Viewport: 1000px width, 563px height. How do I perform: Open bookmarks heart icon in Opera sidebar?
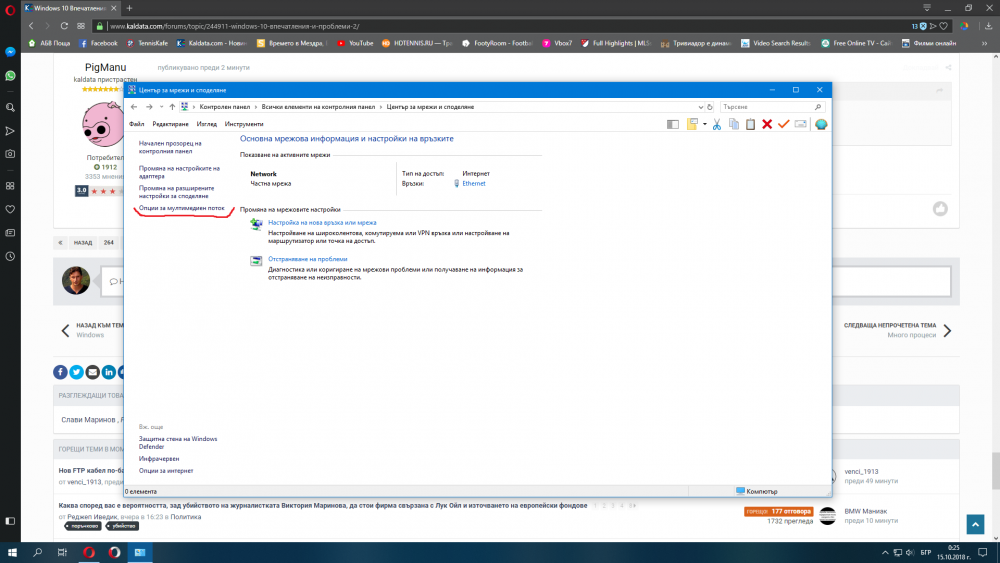tap(10, 209)
